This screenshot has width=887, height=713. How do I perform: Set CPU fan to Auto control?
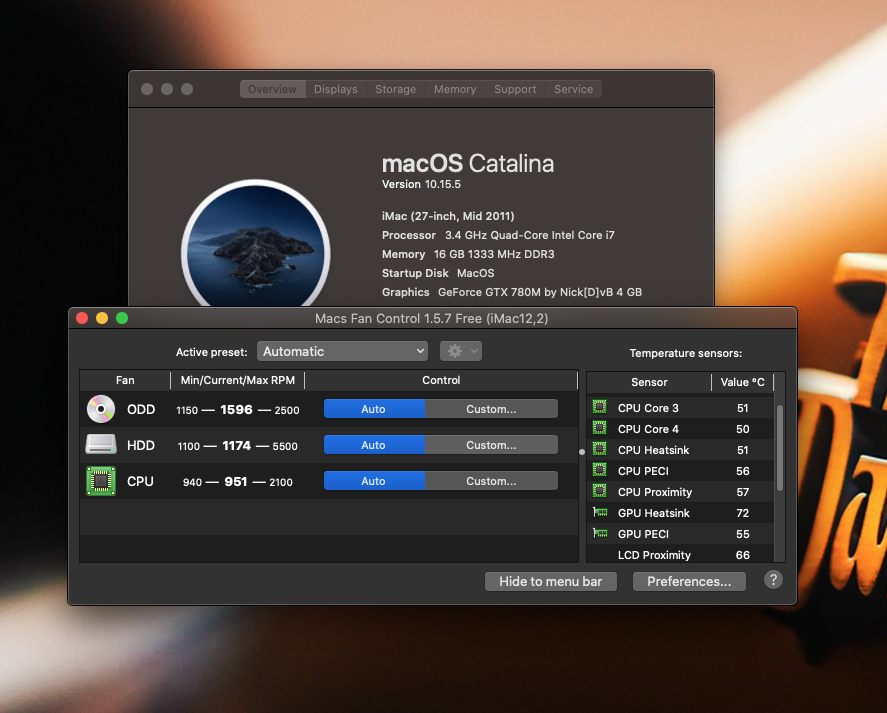(374, 481)
